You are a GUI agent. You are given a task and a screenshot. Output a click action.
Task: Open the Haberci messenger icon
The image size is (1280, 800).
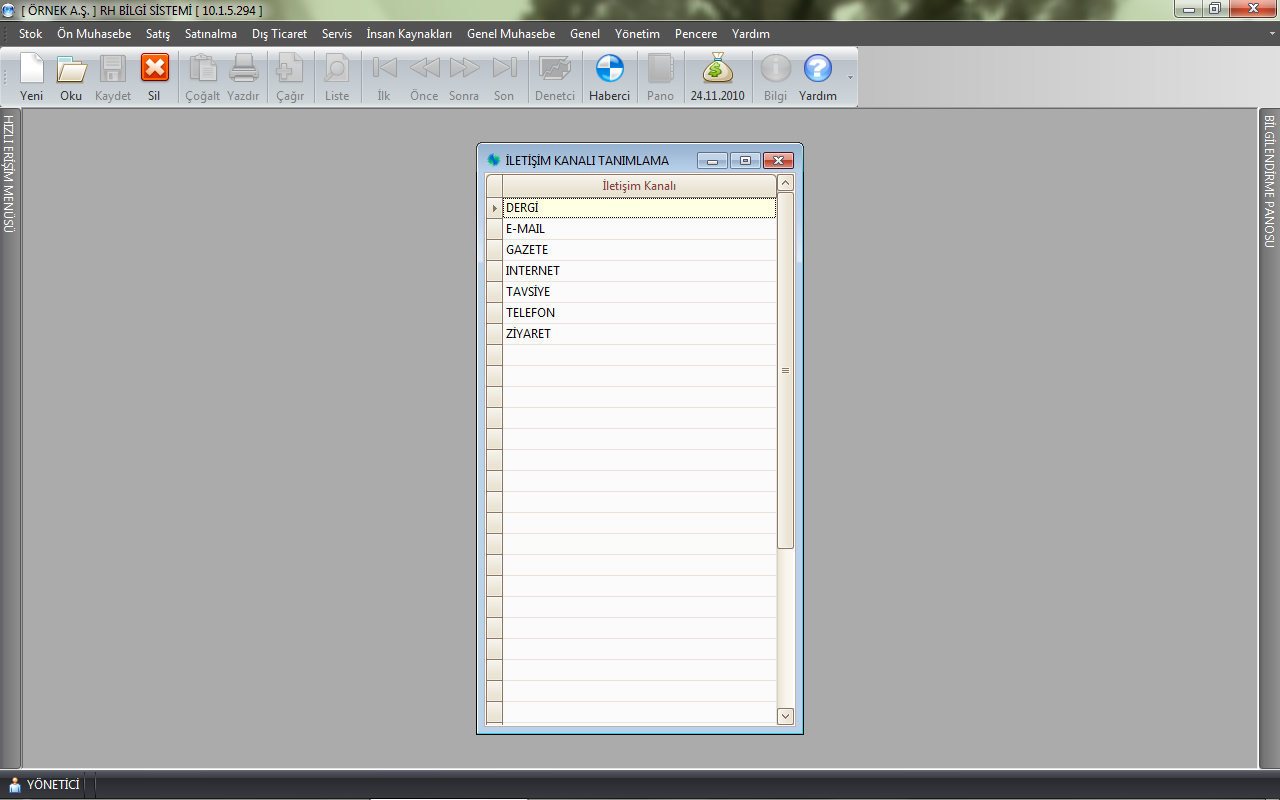click(609, 70)
